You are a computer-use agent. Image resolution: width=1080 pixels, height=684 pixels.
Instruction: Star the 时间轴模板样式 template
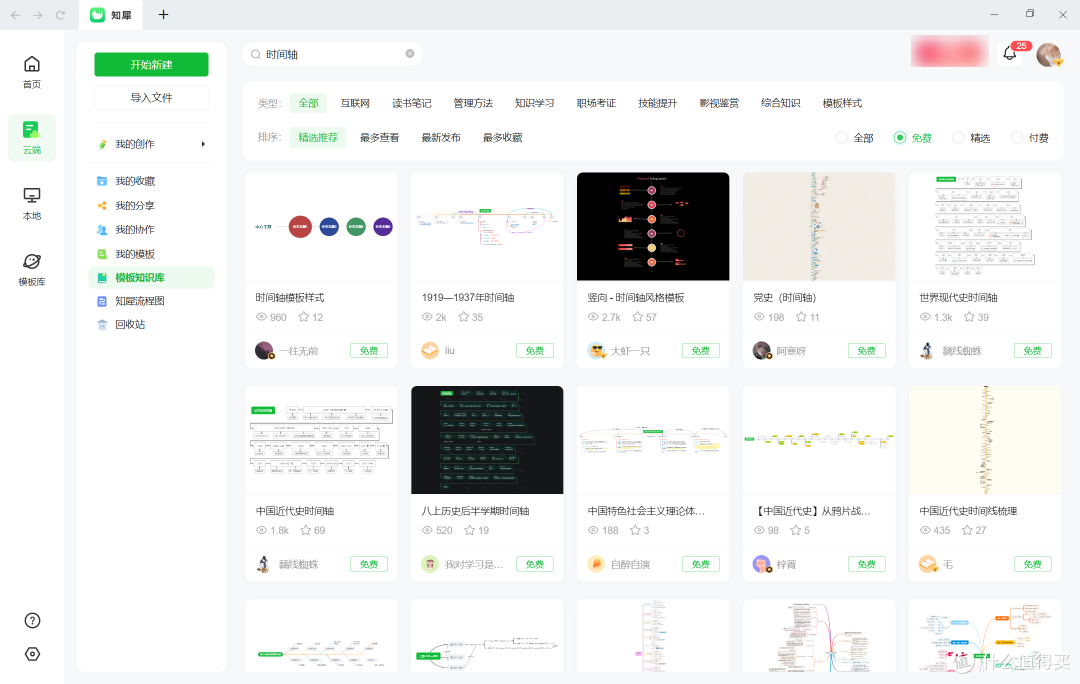tap(304, 317)
